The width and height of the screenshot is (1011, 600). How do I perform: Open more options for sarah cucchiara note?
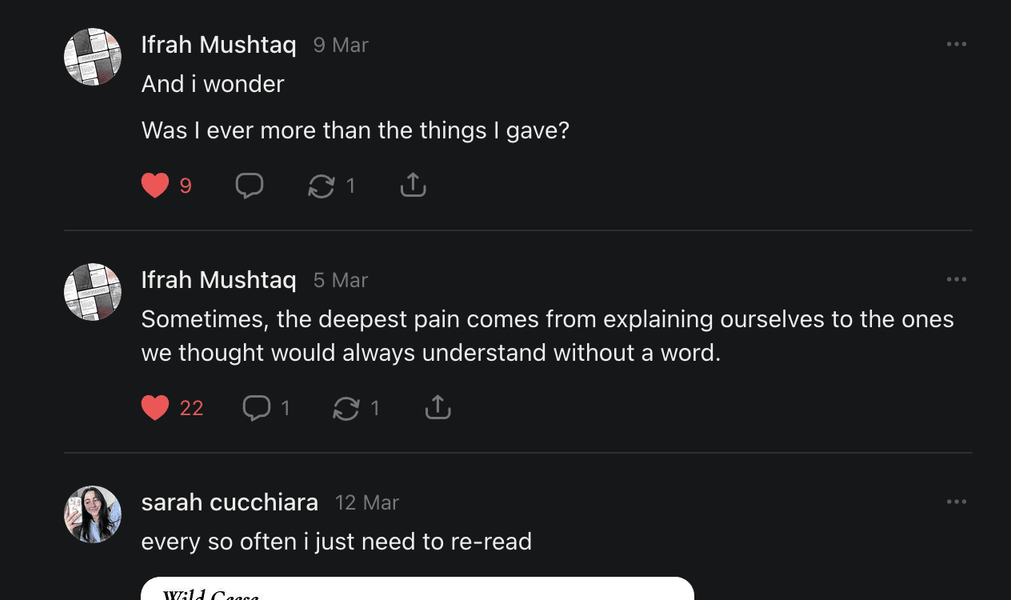956,501
